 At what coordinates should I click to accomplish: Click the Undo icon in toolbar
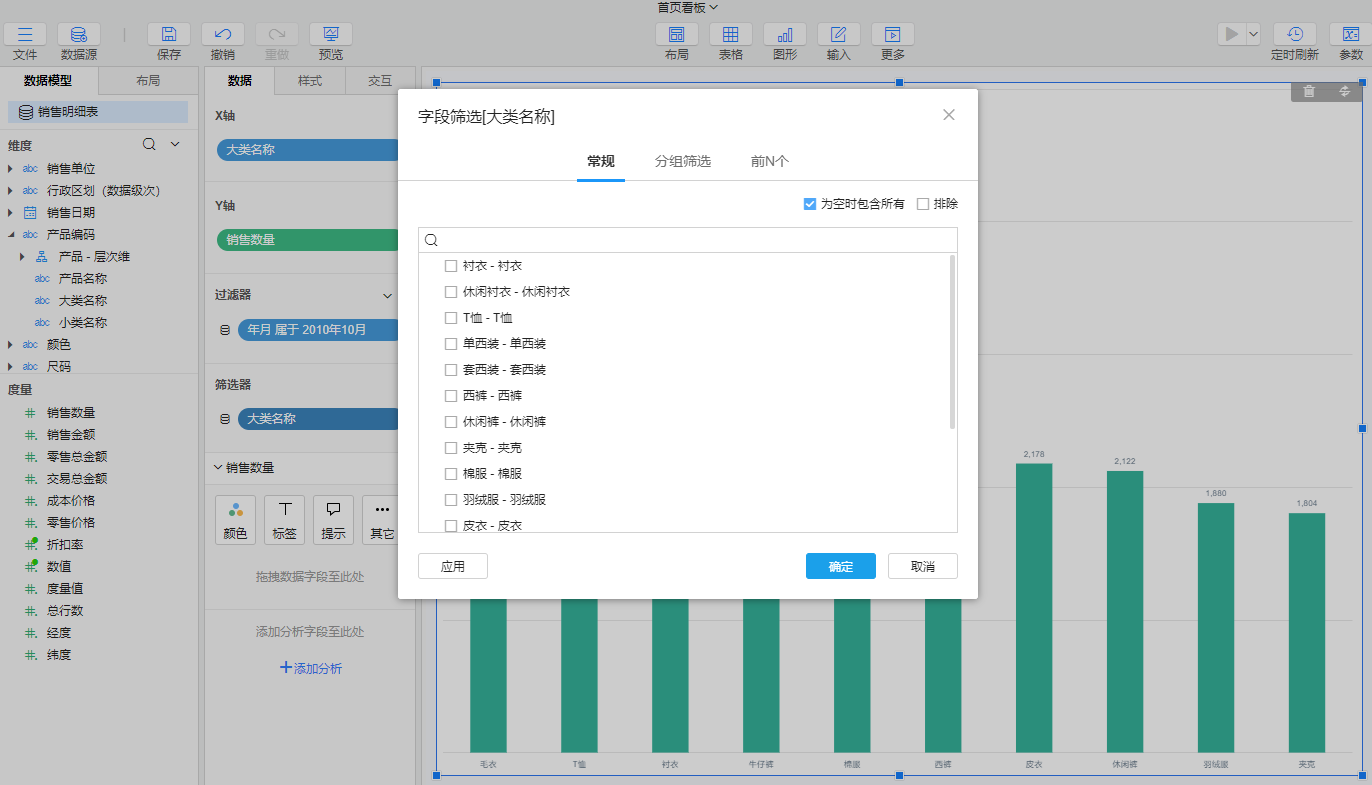(223, 35)
